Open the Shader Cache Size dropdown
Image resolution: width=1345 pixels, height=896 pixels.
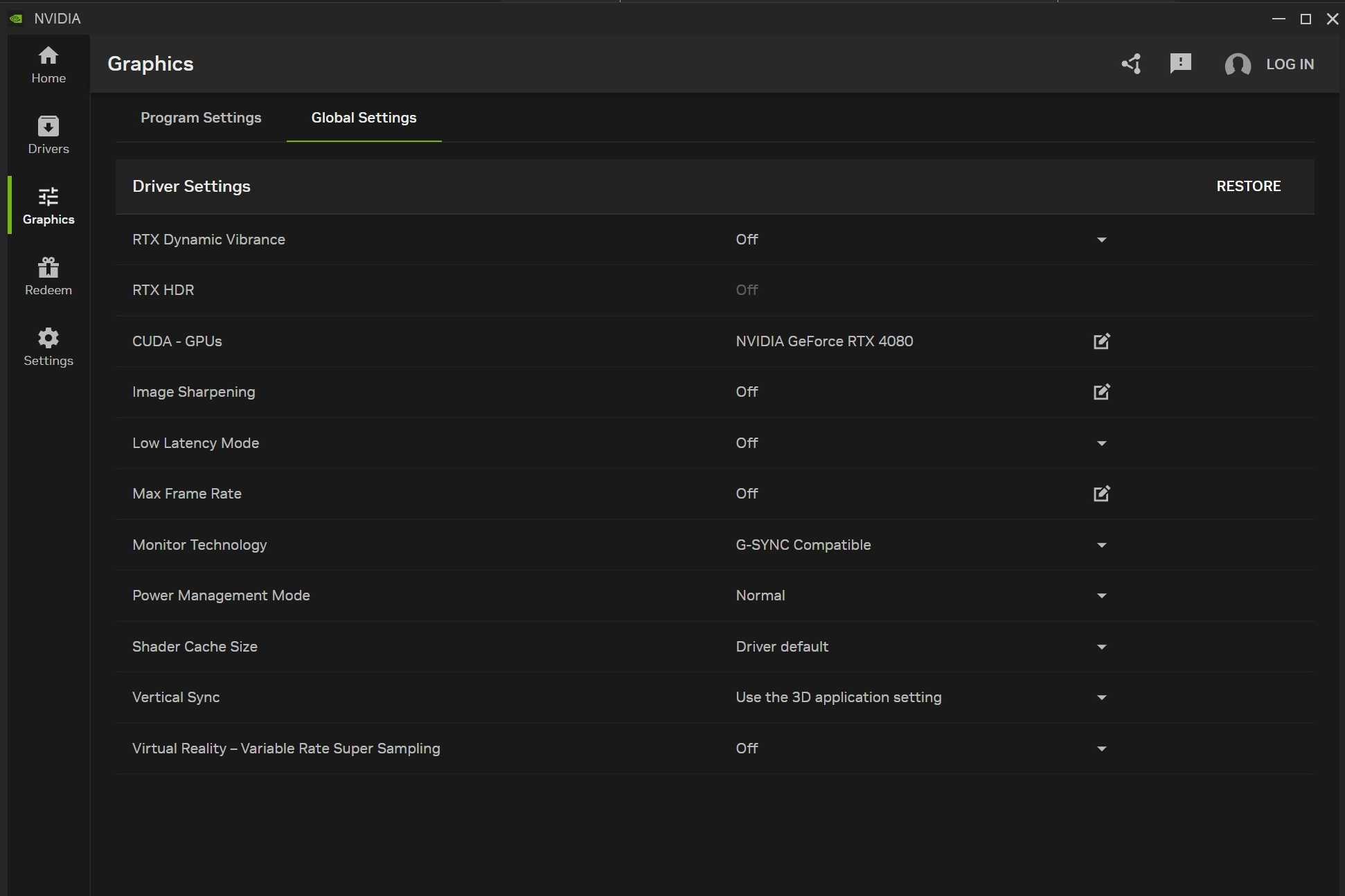1101,647
